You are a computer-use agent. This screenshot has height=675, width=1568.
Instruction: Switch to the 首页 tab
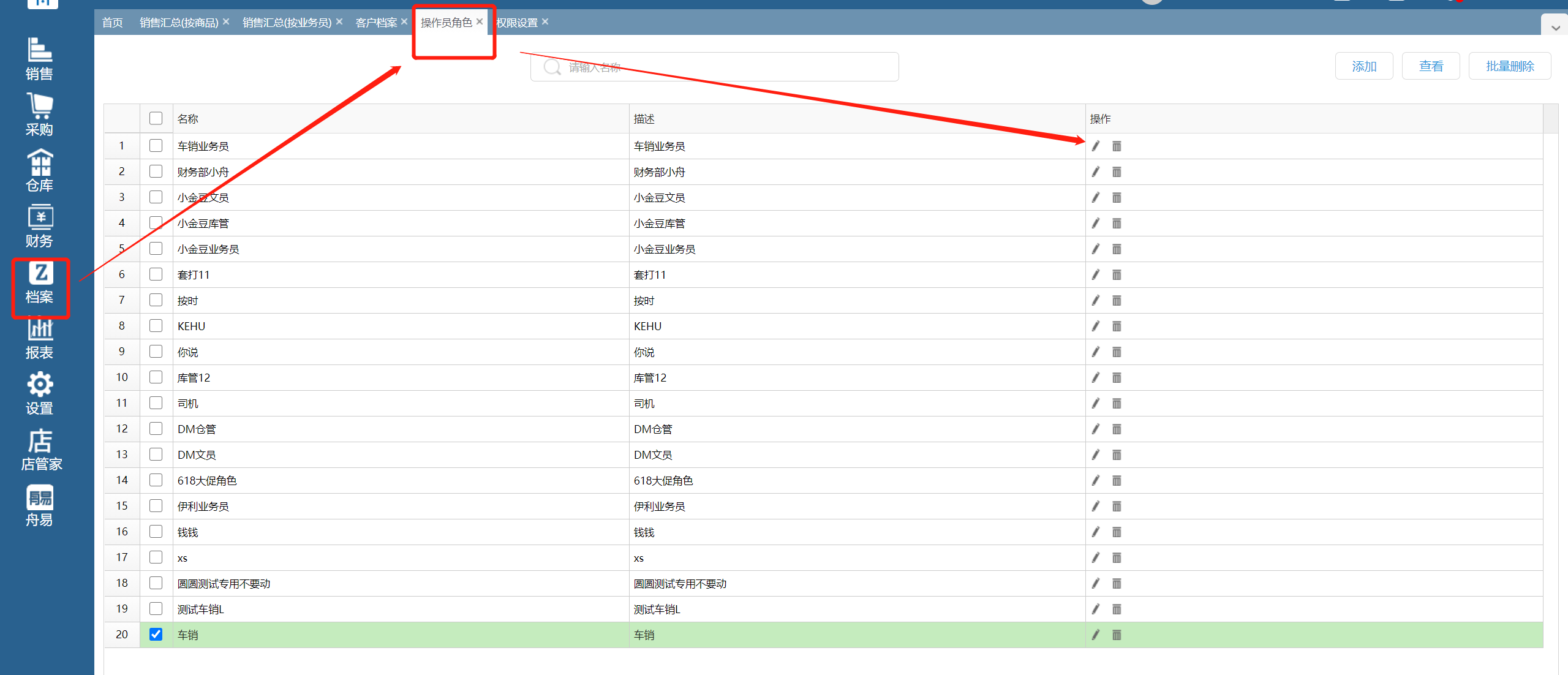coord(113,23)
